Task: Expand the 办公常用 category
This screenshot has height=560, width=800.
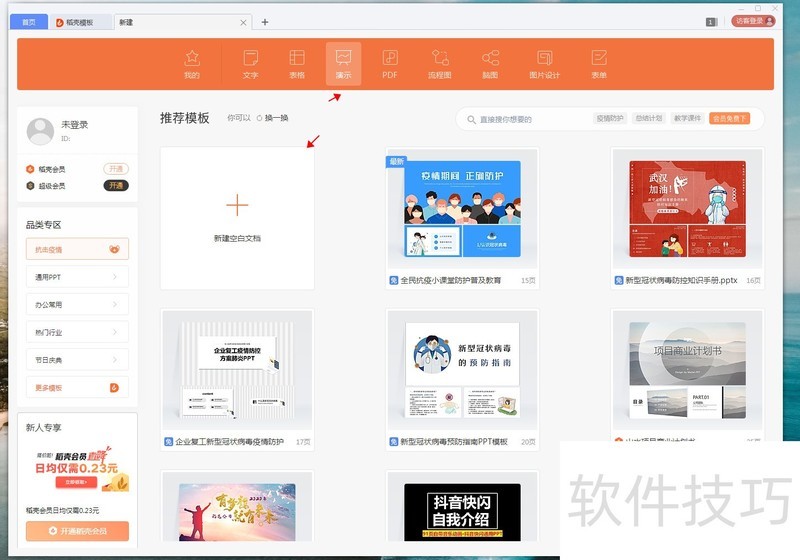Action: 78,304
